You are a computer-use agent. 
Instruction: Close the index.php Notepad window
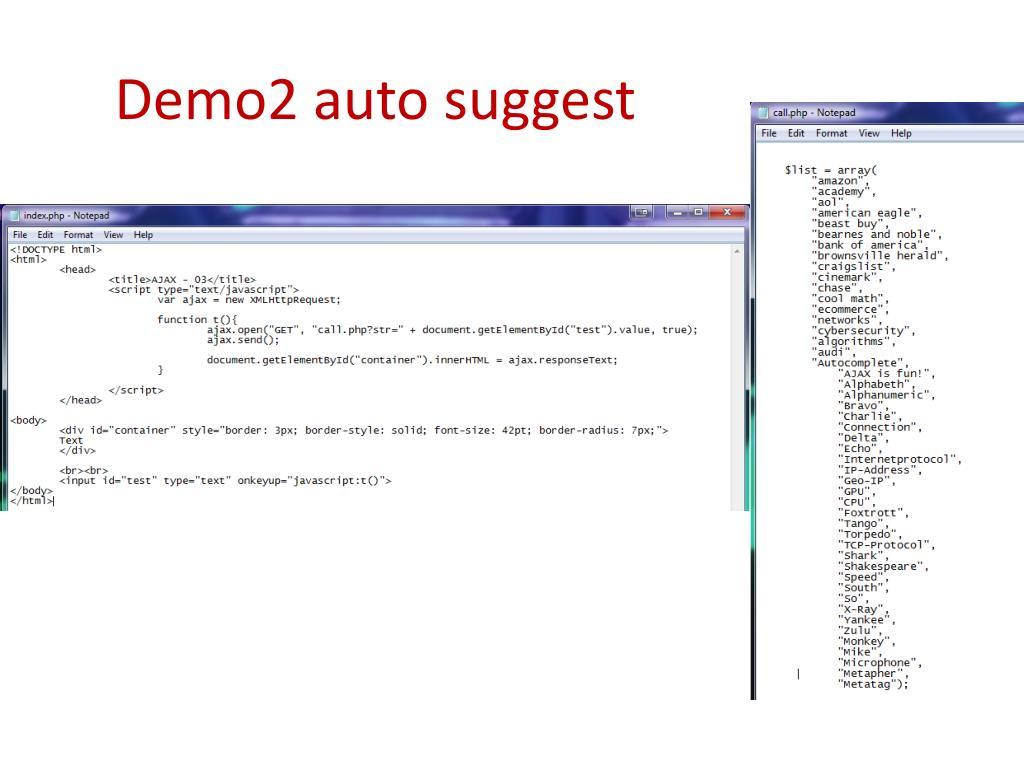pos(727,212)
